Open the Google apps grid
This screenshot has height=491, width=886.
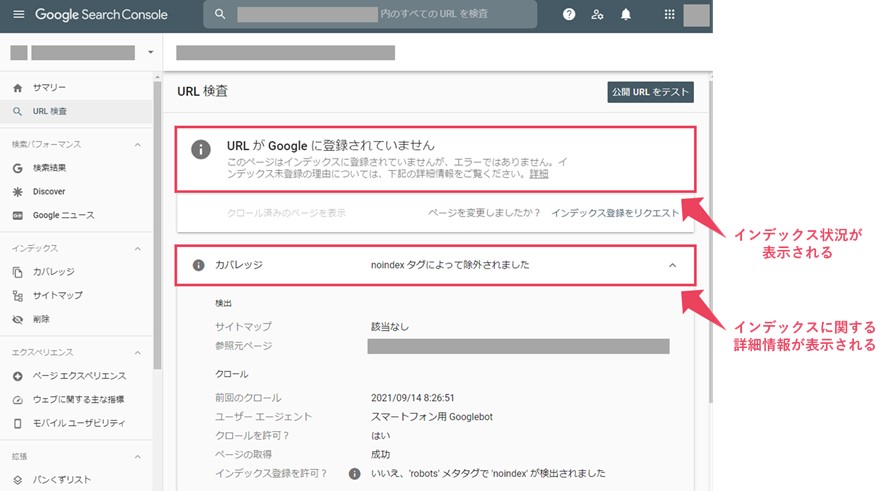669,15
